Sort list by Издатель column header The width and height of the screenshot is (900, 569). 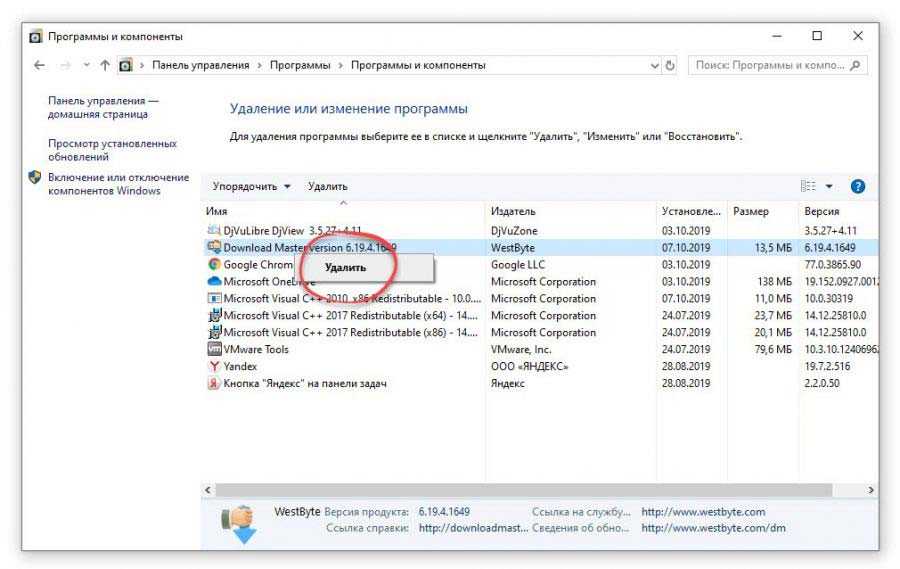513,212
